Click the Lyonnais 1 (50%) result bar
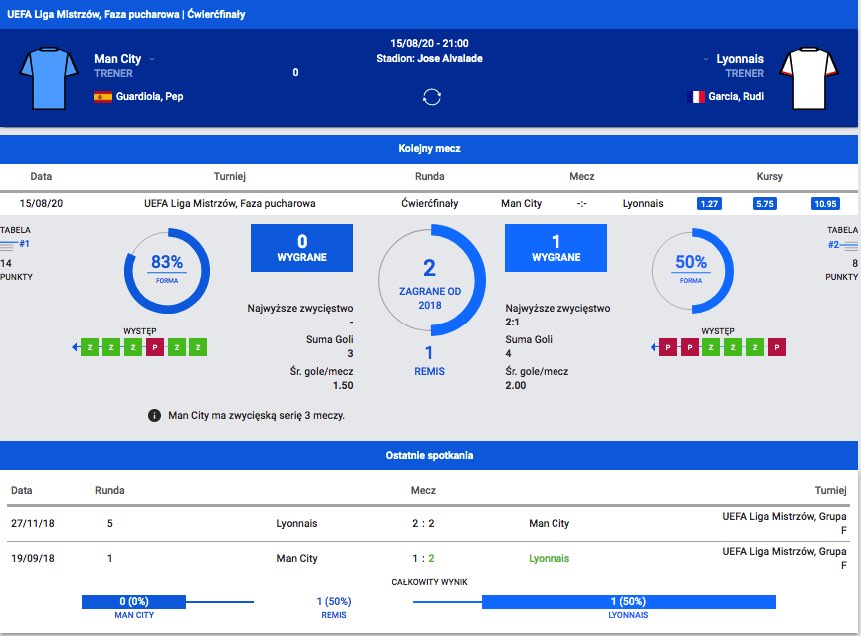Screen dimensions: 861x636 click(x=628, y=601)
